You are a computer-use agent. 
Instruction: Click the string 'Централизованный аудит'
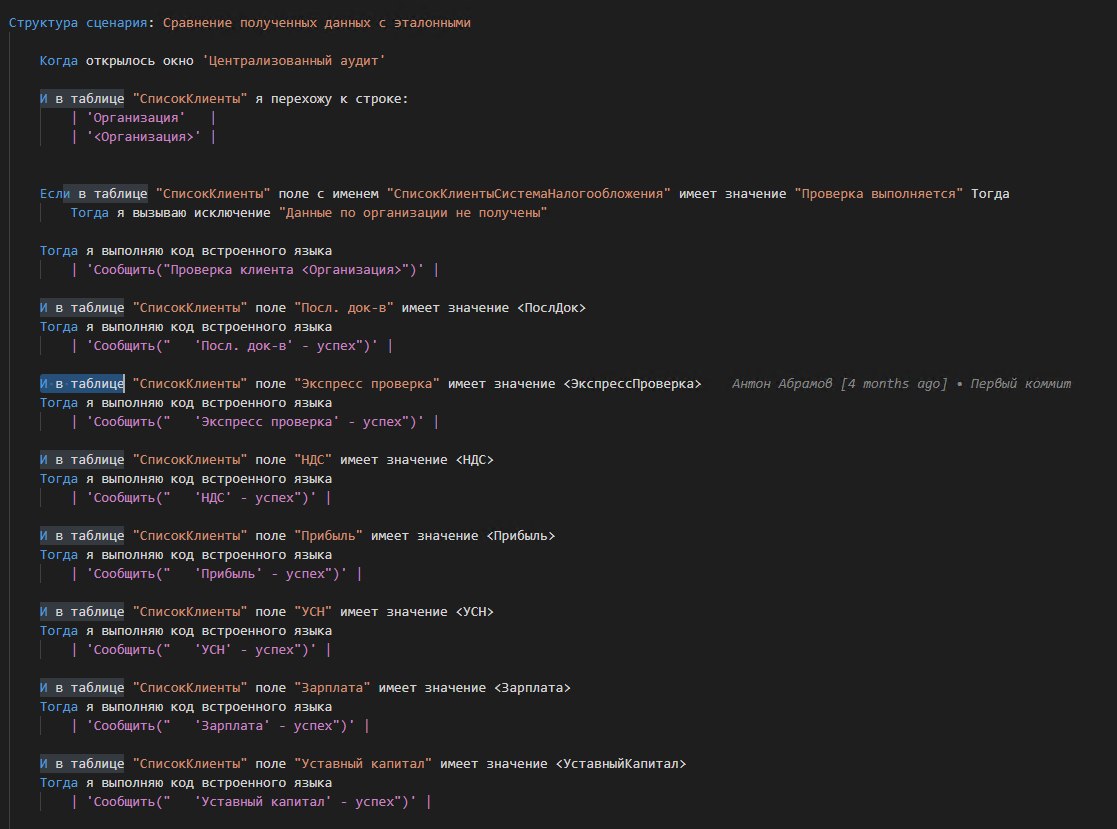(293, 61)
